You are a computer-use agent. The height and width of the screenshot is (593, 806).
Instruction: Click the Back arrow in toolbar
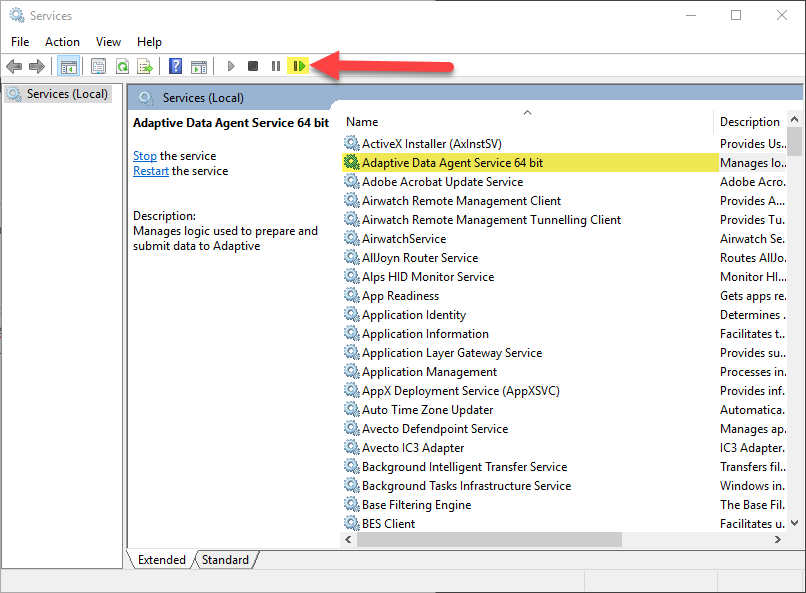(14, 66)
